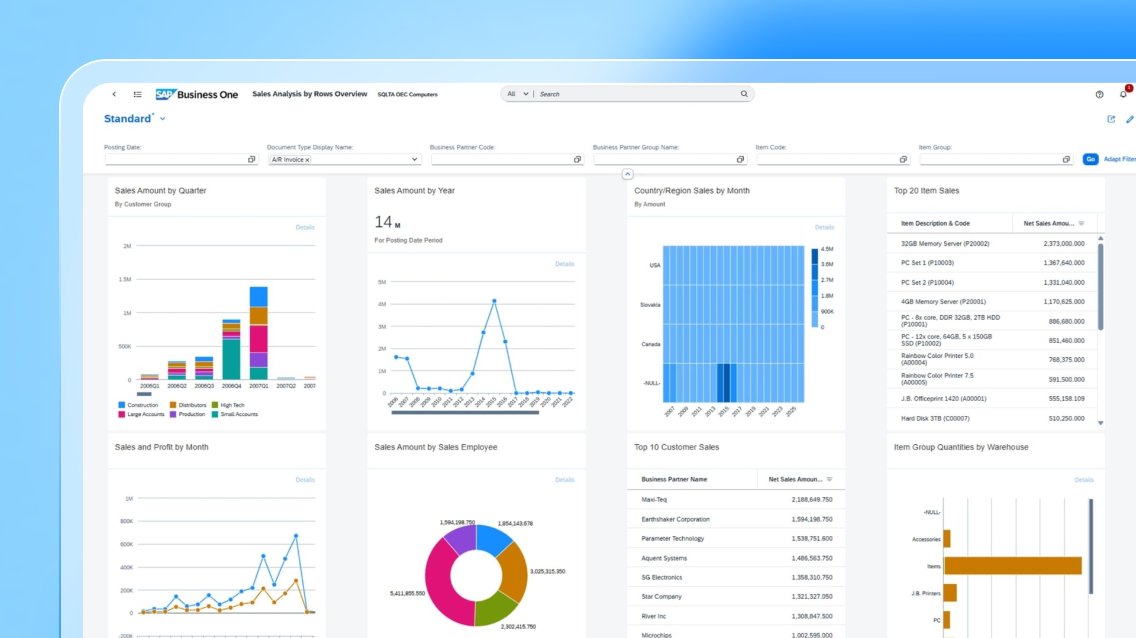Open value help for Business Partner Code
The height and width of the screenshot is (638, 1136).
(577, 159)
